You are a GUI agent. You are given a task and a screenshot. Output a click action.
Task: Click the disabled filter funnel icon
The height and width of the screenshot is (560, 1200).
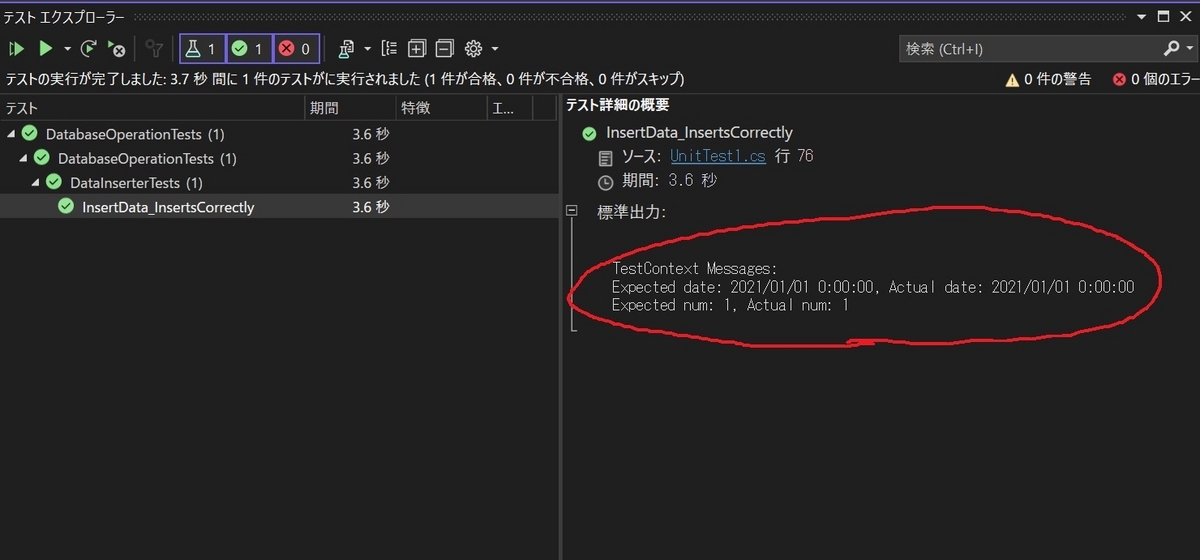click(x=154, y=48)
